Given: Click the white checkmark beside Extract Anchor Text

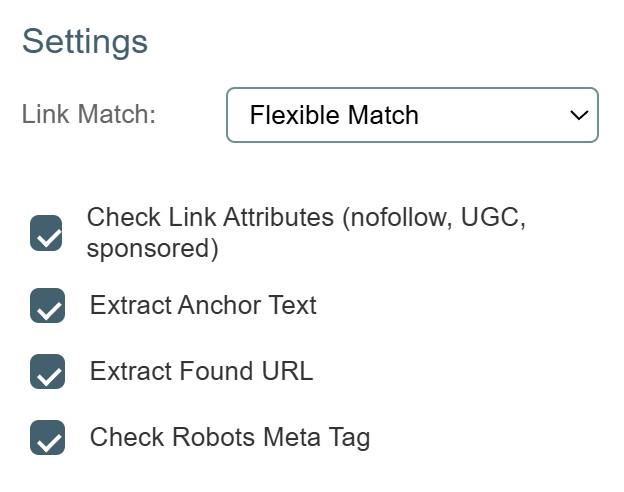Looking at the screenshot, I should (48, 310).
